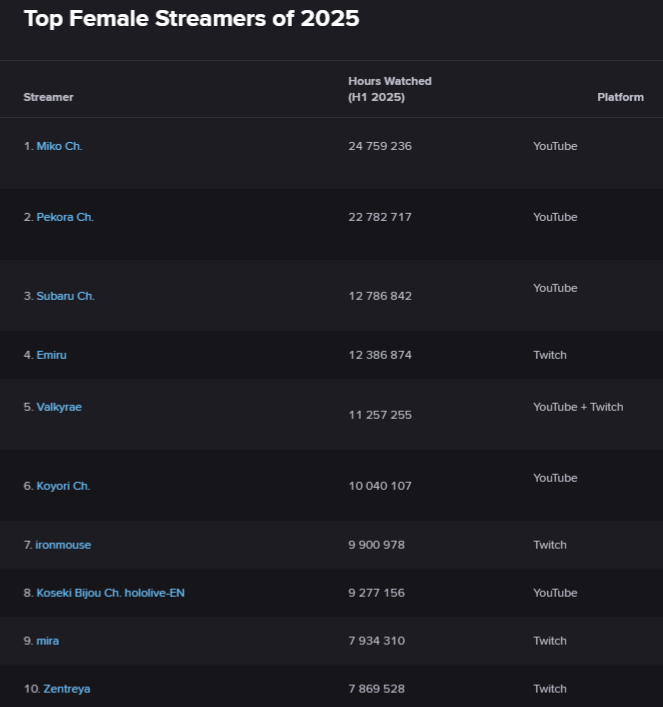Open the ironmouse streamer link

point(63,545)
